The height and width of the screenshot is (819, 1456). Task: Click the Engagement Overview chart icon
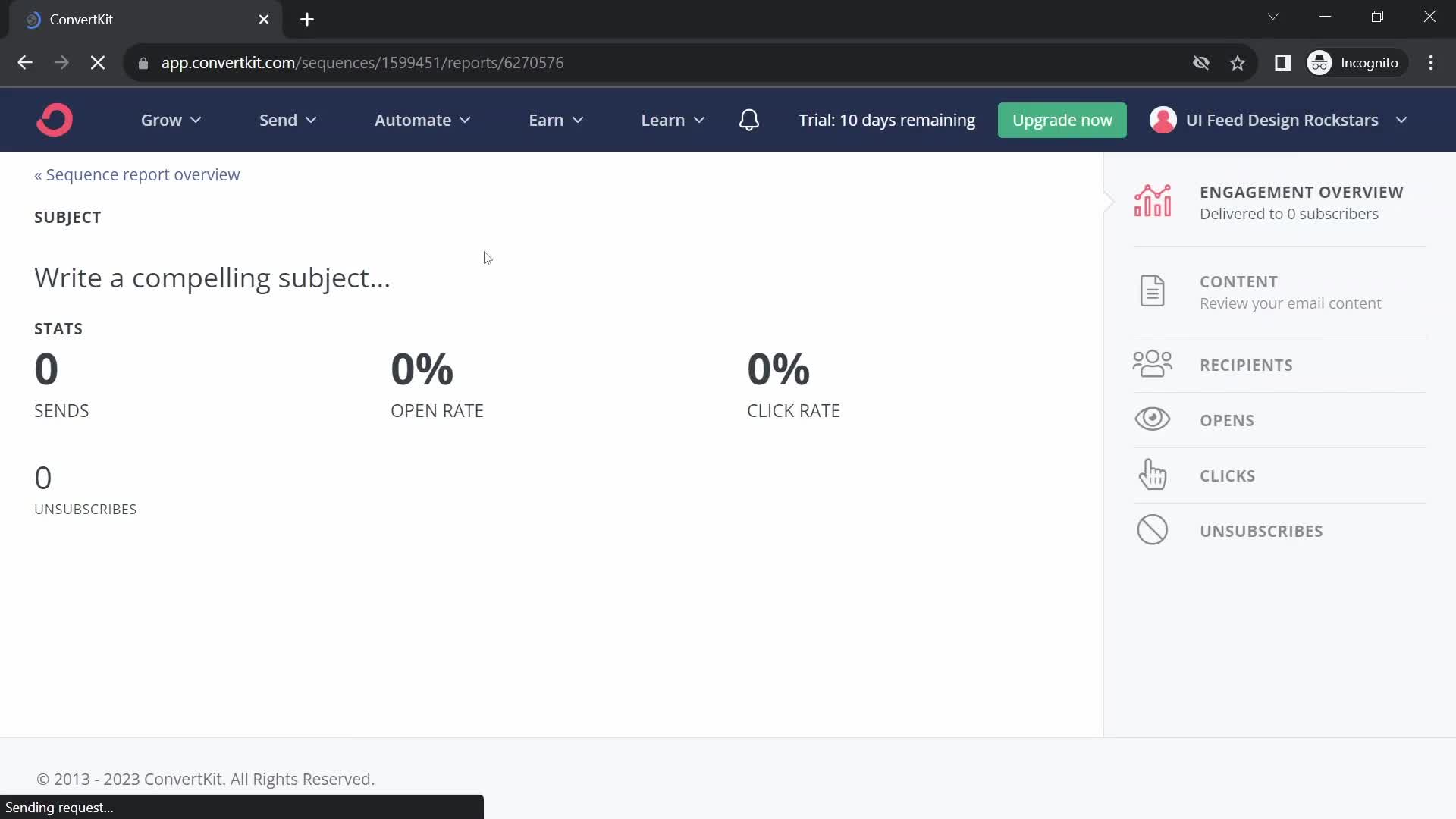[x=1153, y=201]
